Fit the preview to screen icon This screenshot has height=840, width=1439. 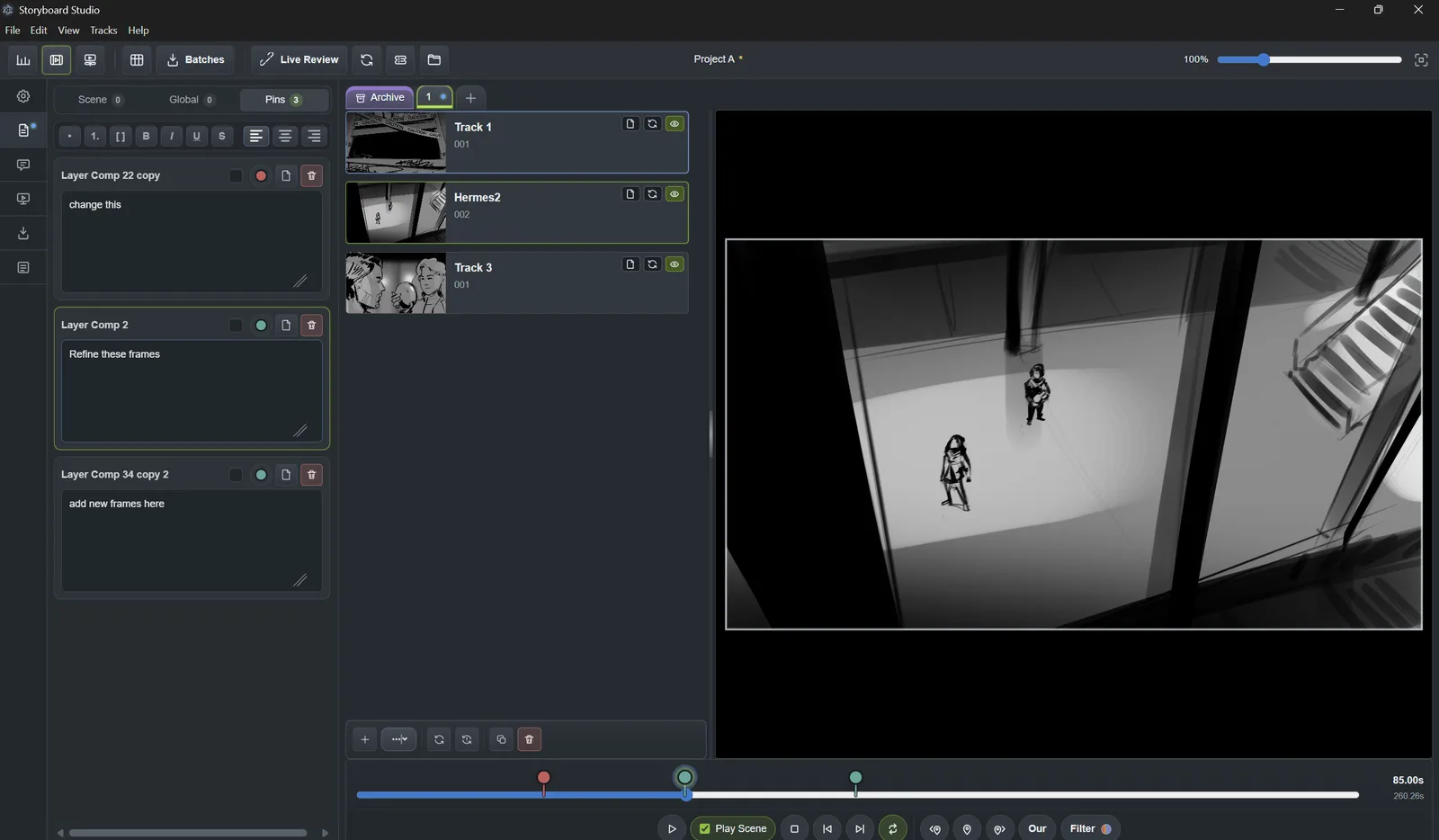(1421, 59)
